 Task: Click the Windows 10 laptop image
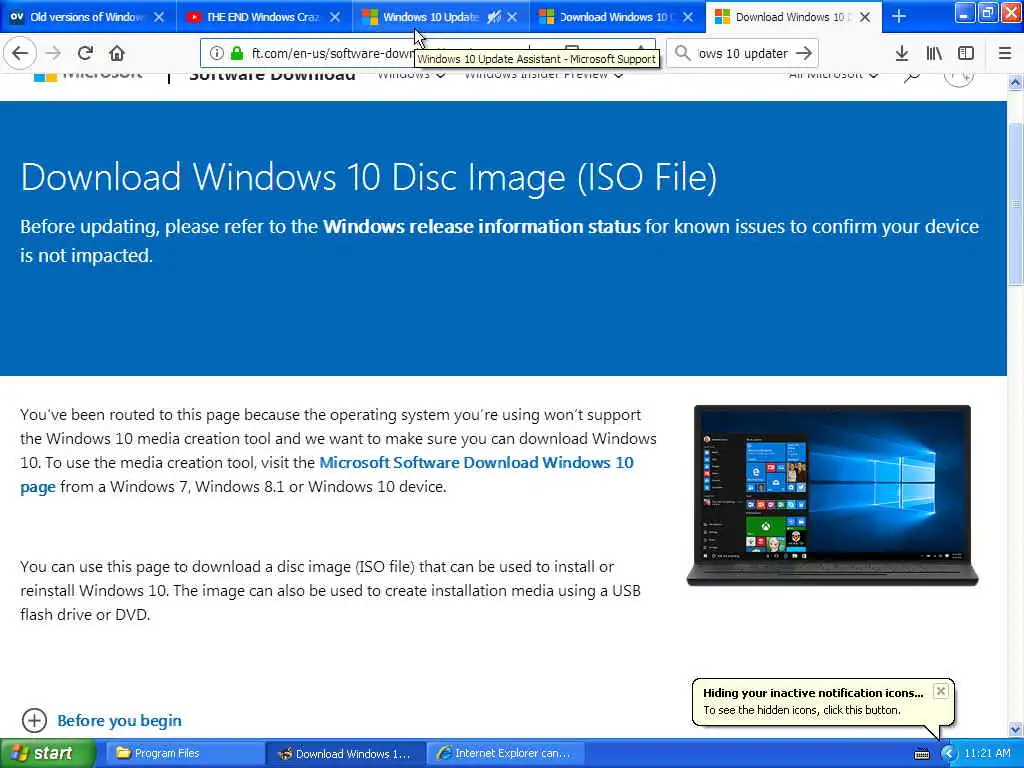pos(832,495)
